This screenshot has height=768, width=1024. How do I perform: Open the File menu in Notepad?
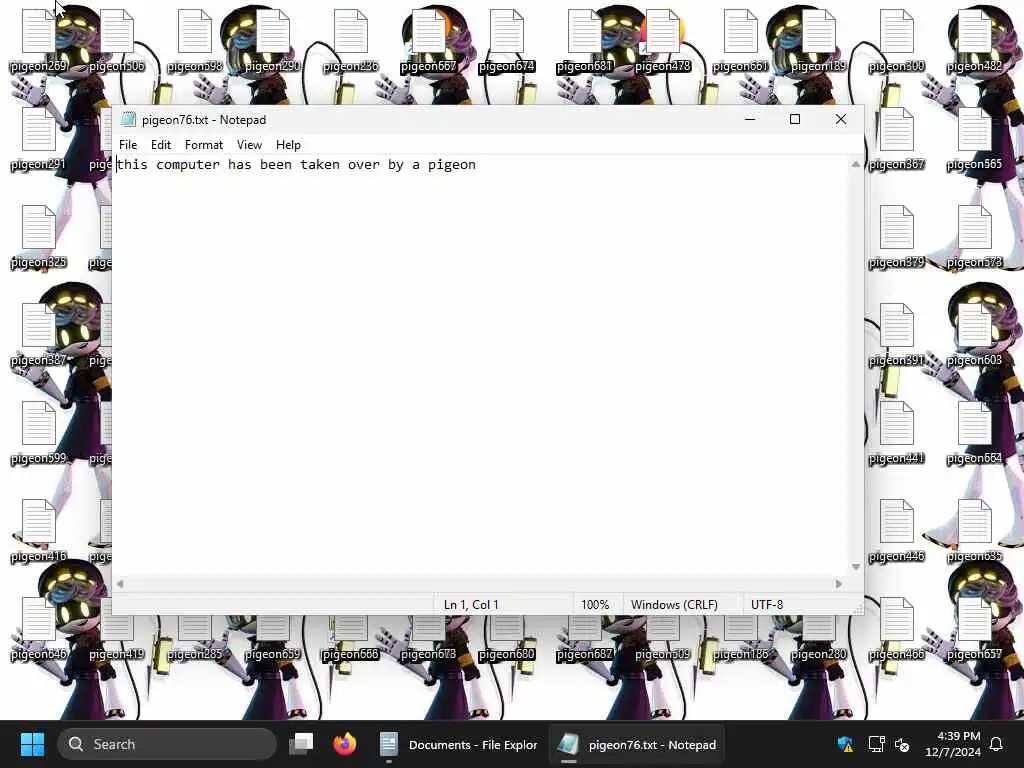point(128,145)
